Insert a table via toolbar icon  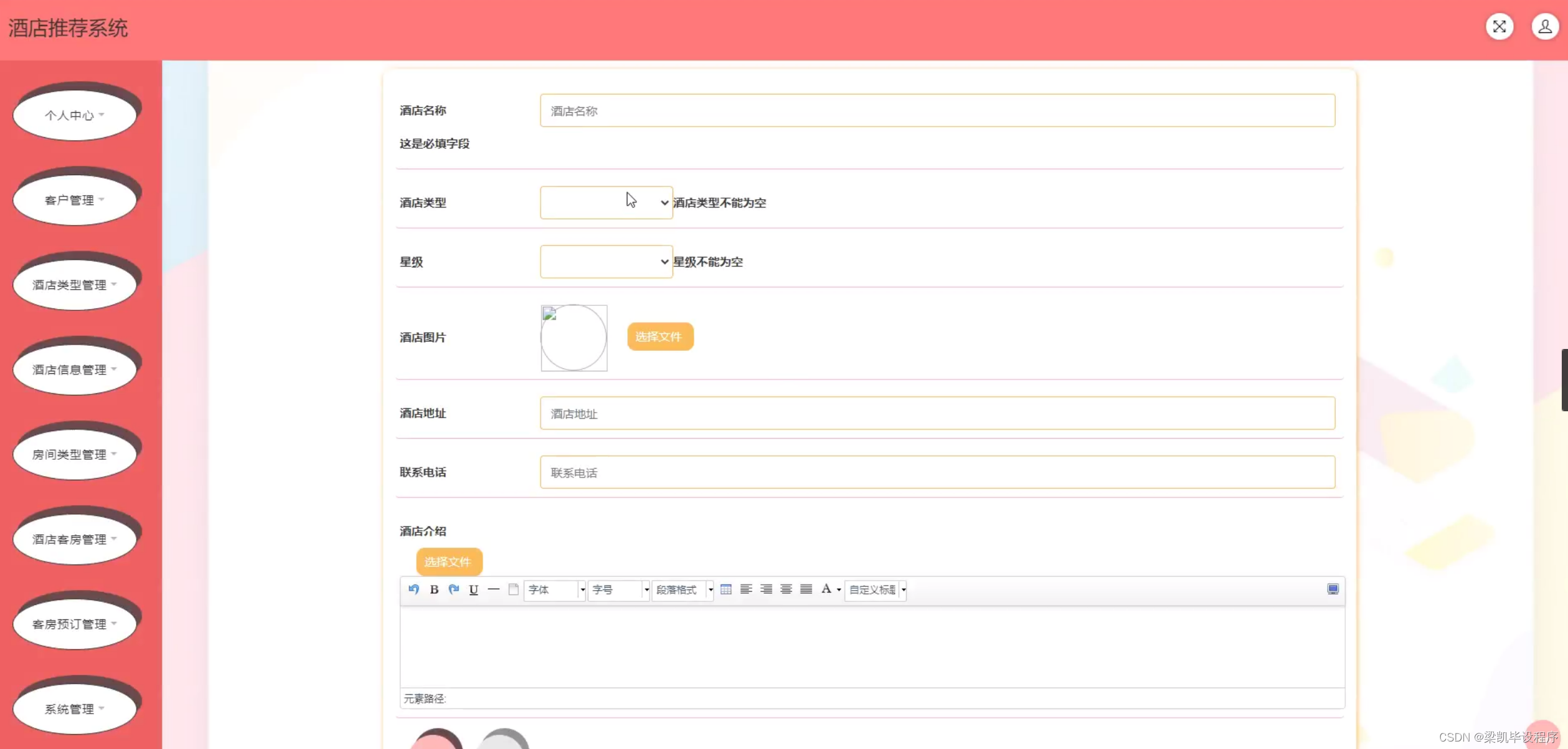(726, 589)
